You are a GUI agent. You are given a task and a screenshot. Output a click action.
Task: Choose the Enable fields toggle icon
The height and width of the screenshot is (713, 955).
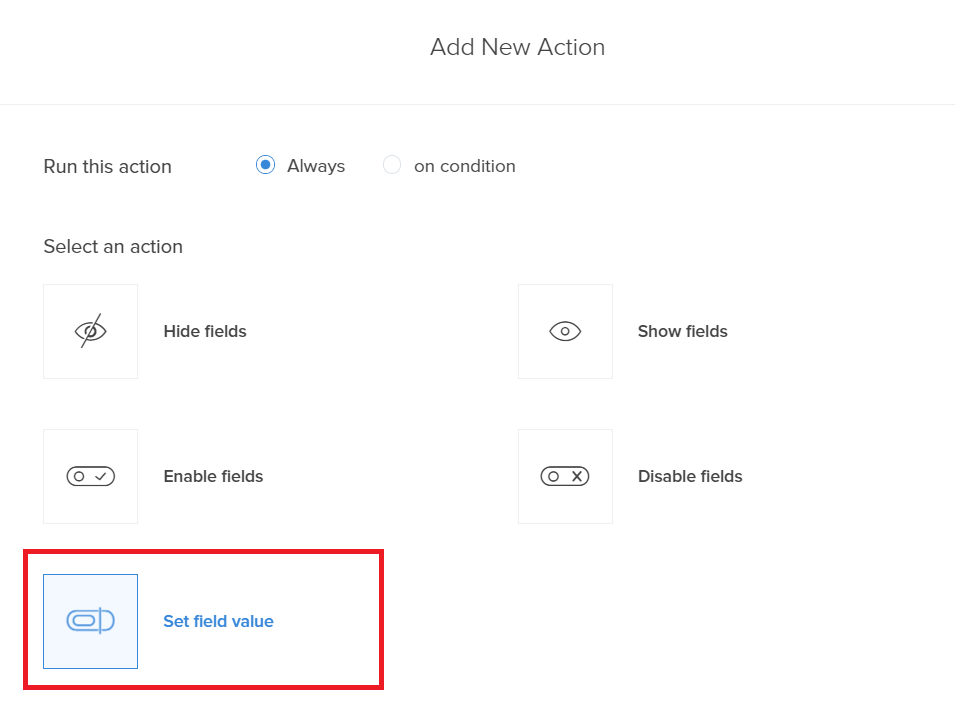click(90, 476)
